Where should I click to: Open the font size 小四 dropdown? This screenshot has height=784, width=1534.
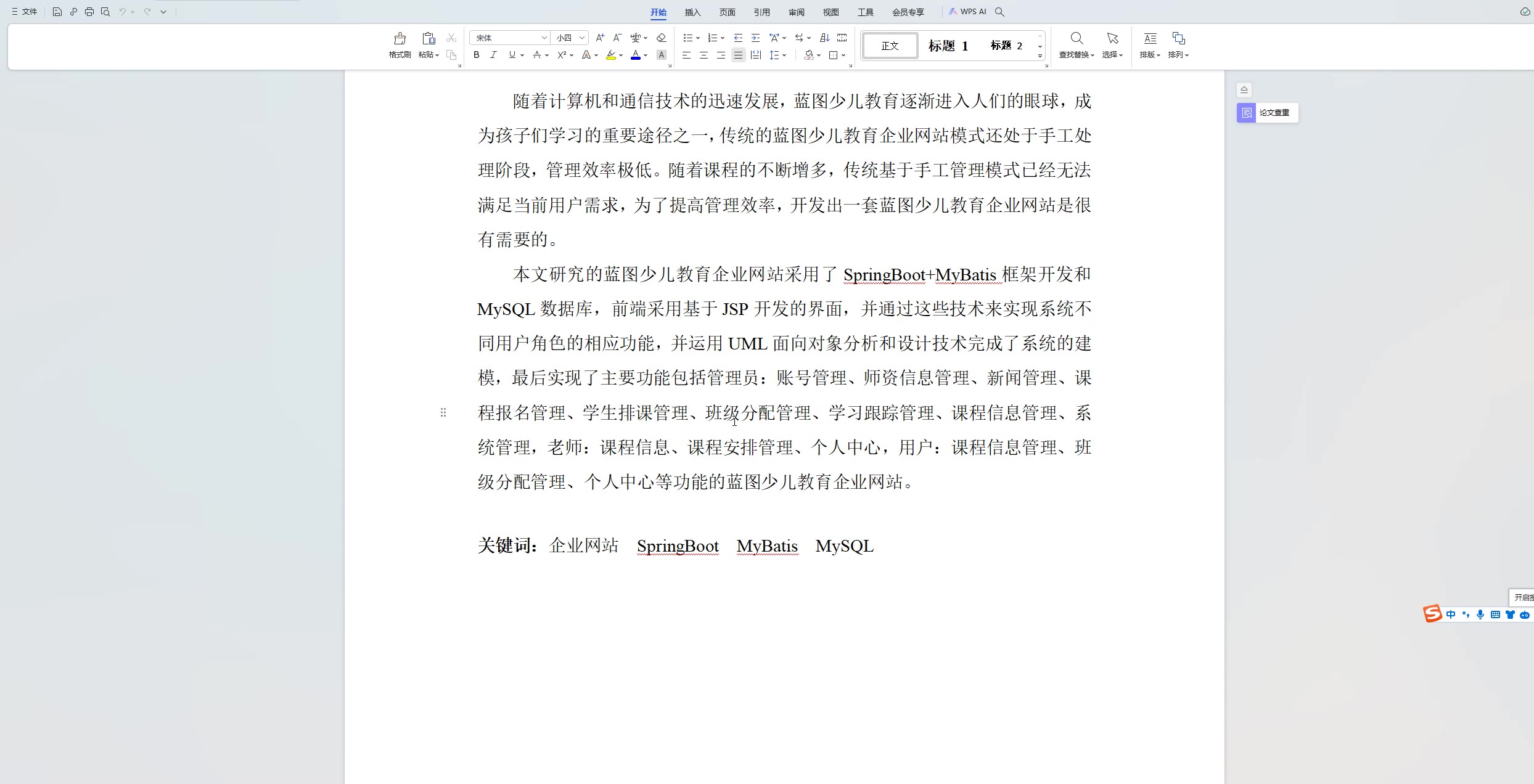(581, 38)
